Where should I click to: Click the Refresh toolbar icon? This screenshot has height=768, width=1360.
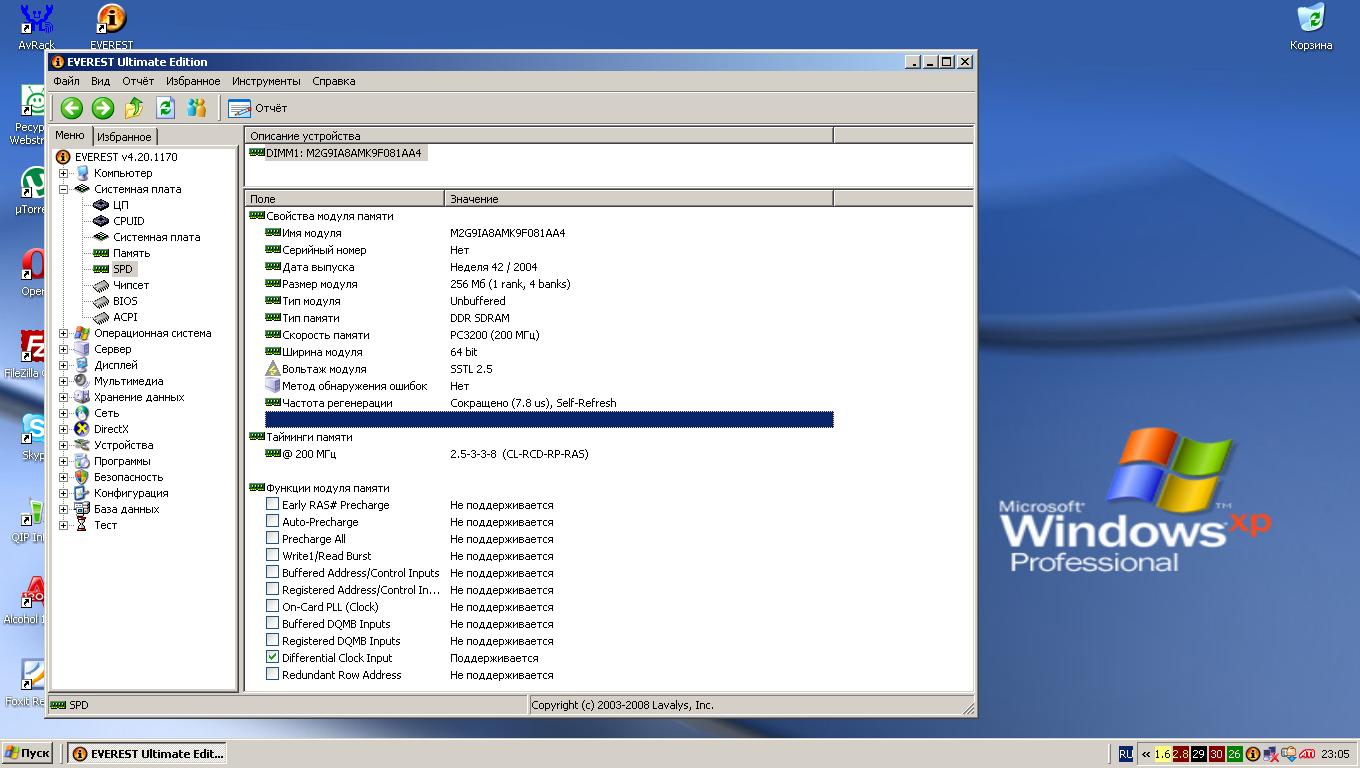(165, 108)
